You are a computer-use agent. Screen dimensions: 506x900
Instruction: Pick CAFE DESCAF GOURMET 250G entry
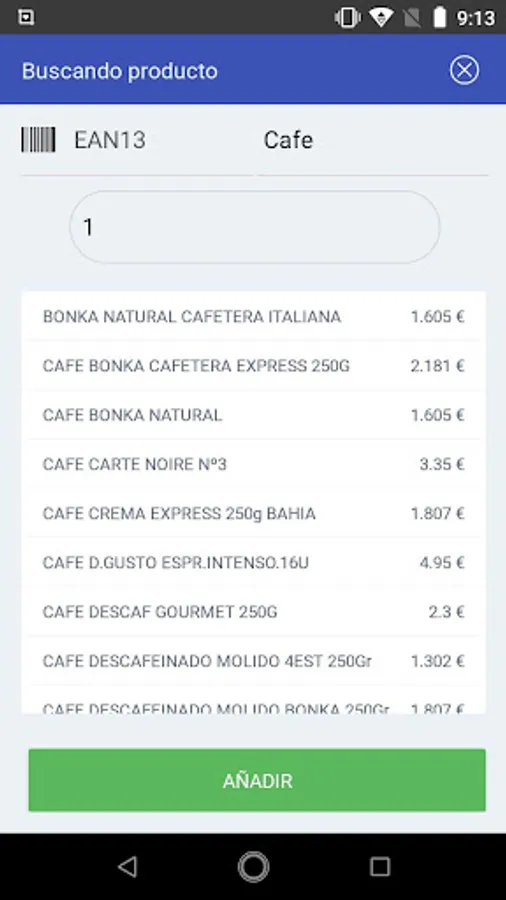[x=254, y=612]
